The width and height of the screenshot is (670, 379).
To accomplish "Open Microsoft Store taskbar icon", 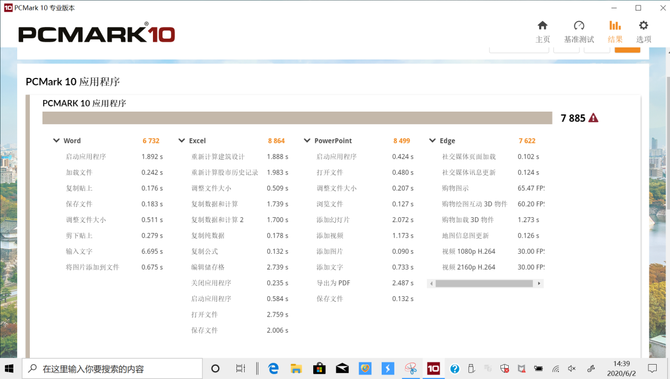I will (x=319, y=368).
